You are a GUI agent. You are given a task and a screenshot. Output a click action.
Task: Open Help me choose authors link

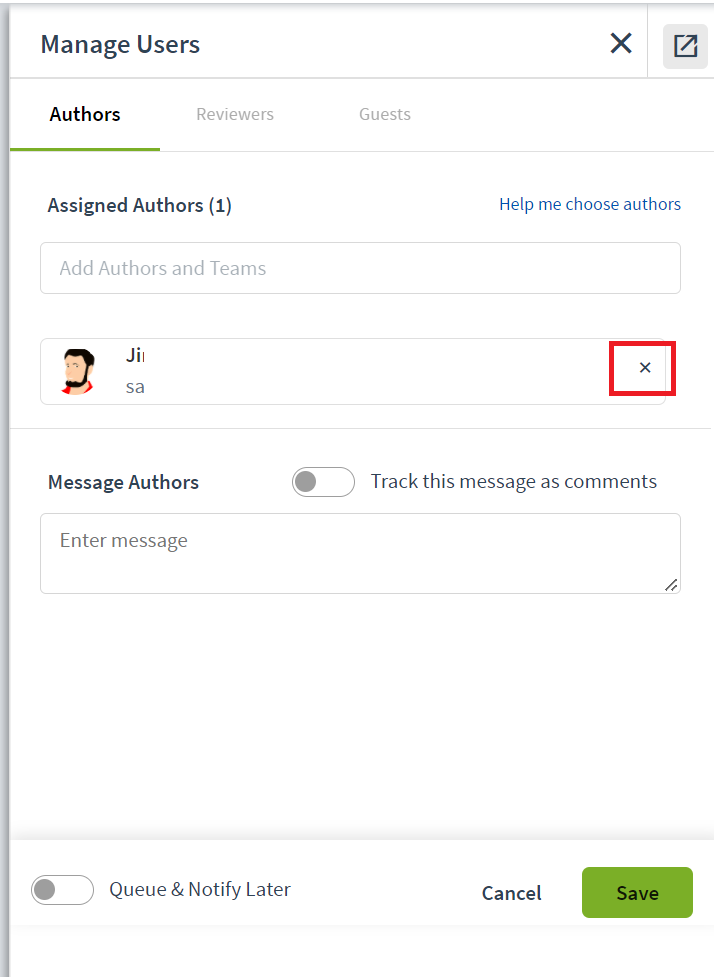point(589,204)
